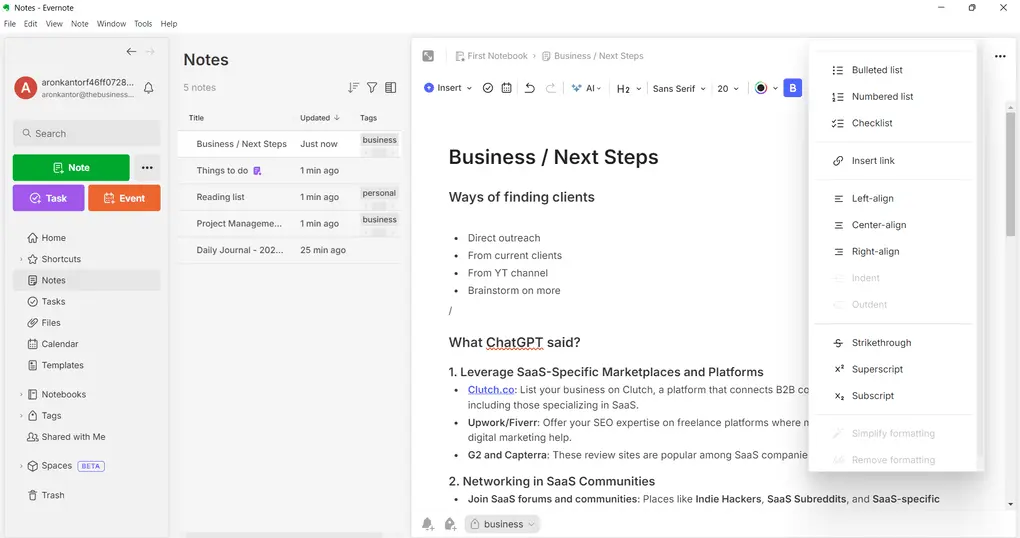Open the Sans Serif font dropdown
The height and width of the screenshot is (538, 1020).
678,88
